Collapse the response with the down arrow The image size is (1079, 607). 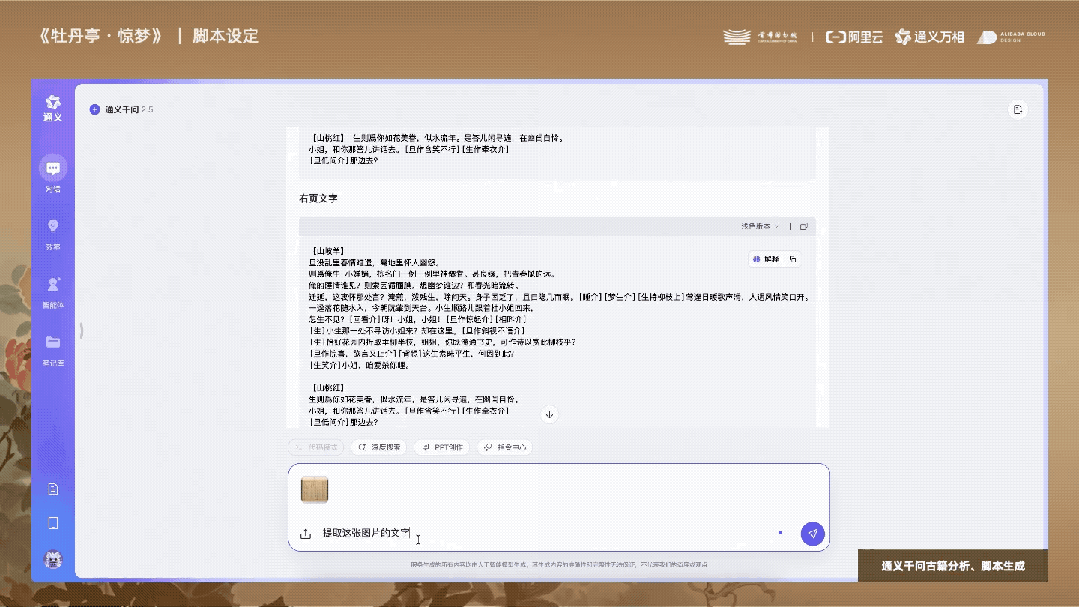(549, 414)
